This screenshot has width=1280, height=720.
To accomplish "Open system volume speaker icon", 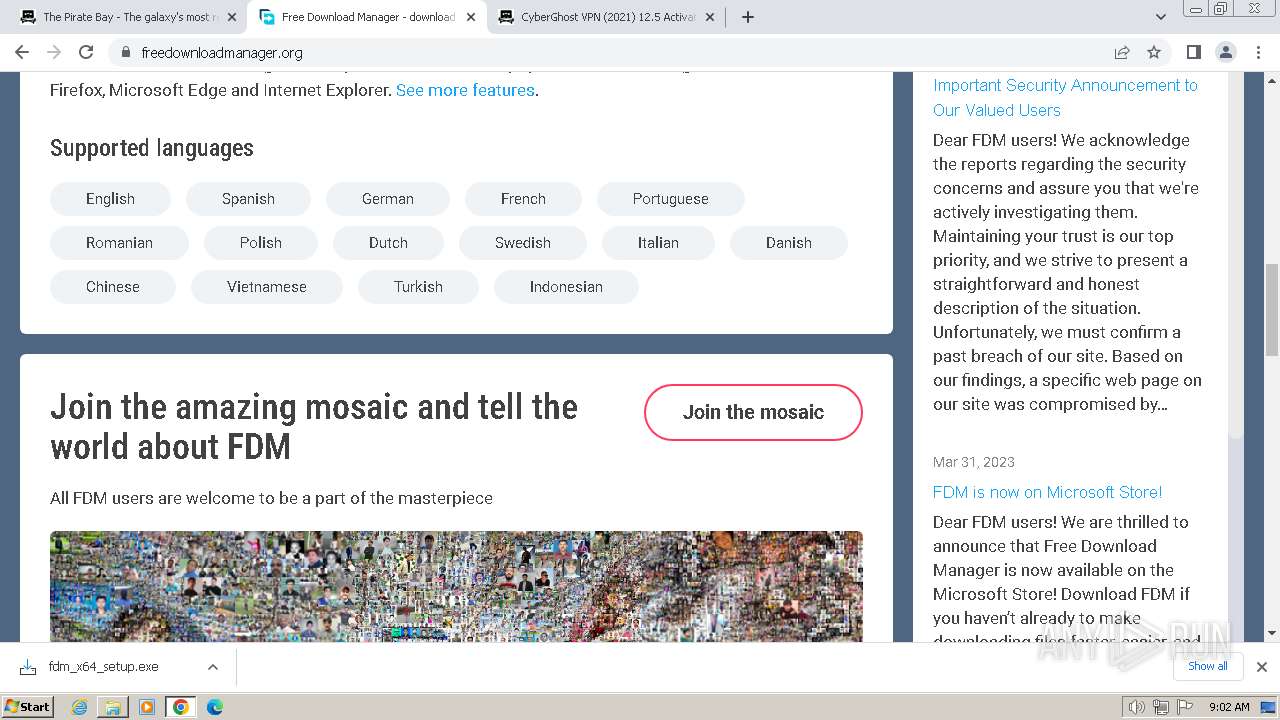I will (x=1137, y=707).
